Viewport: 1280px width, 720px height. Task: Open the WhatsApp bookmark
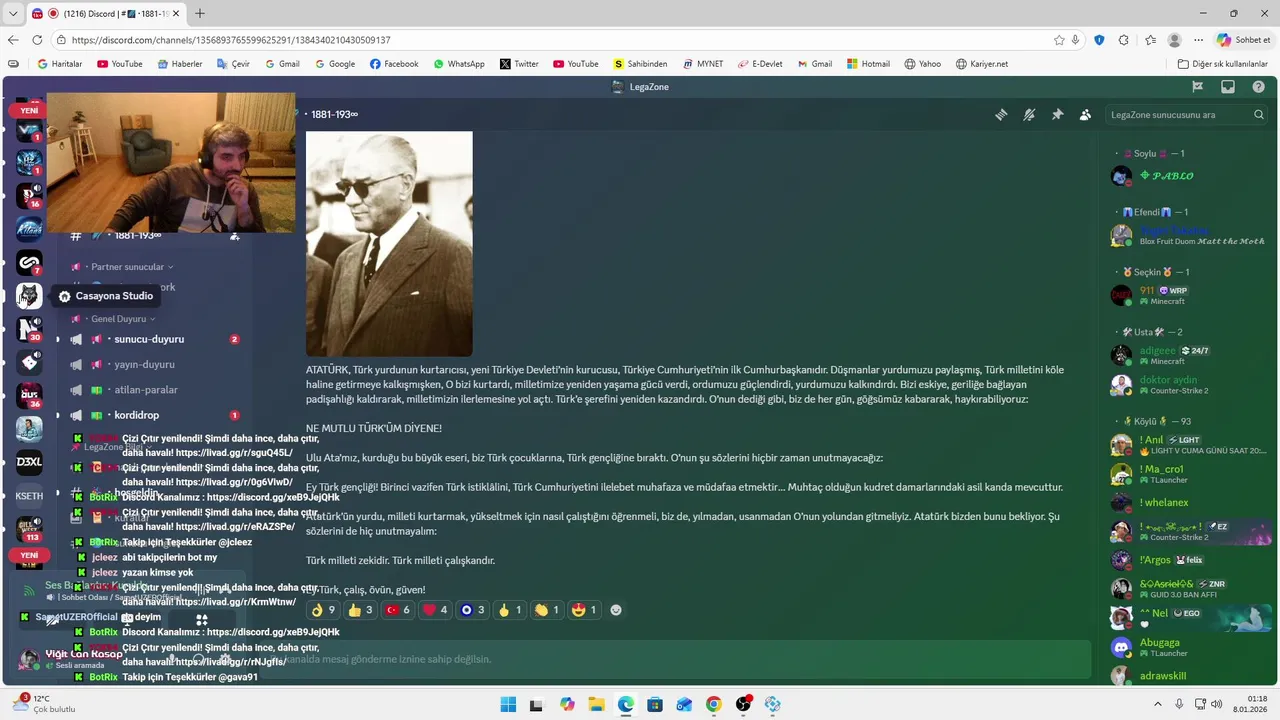point(458,64)
